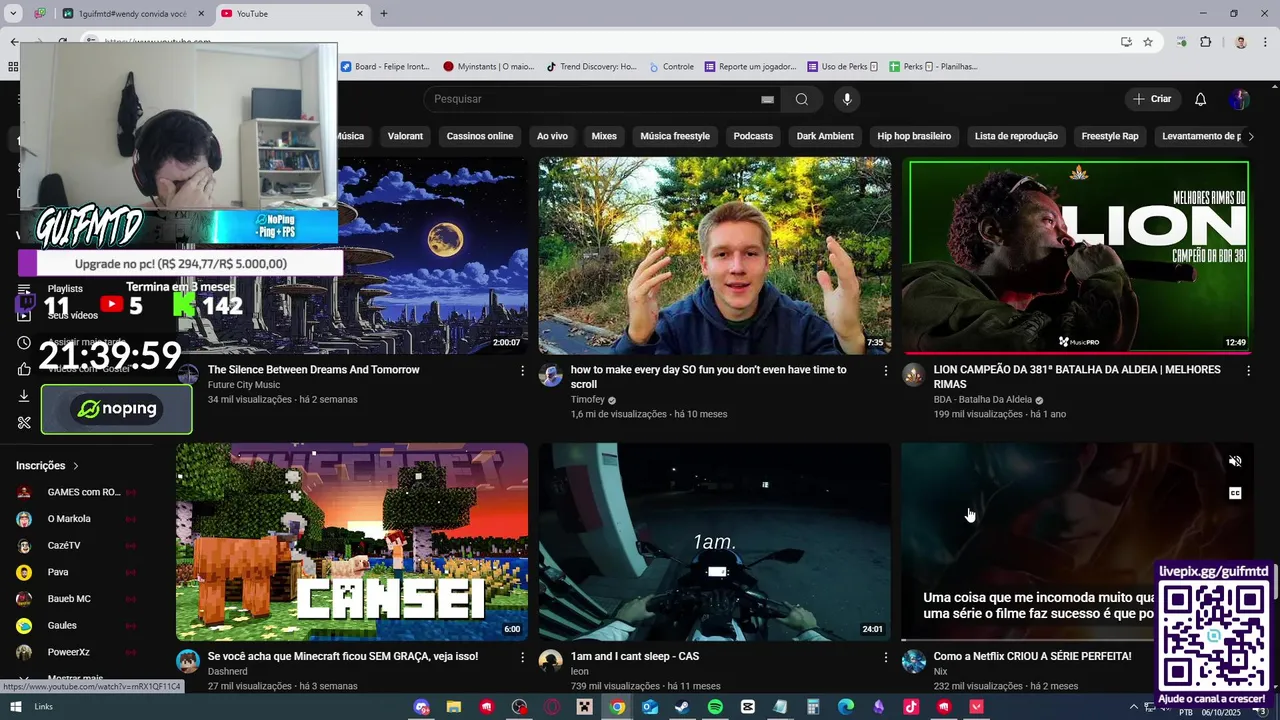Screen dimensions: 1280x720
Task: Open three-dot menu for 1am and I cant sleep
Action: click(885, 657)
